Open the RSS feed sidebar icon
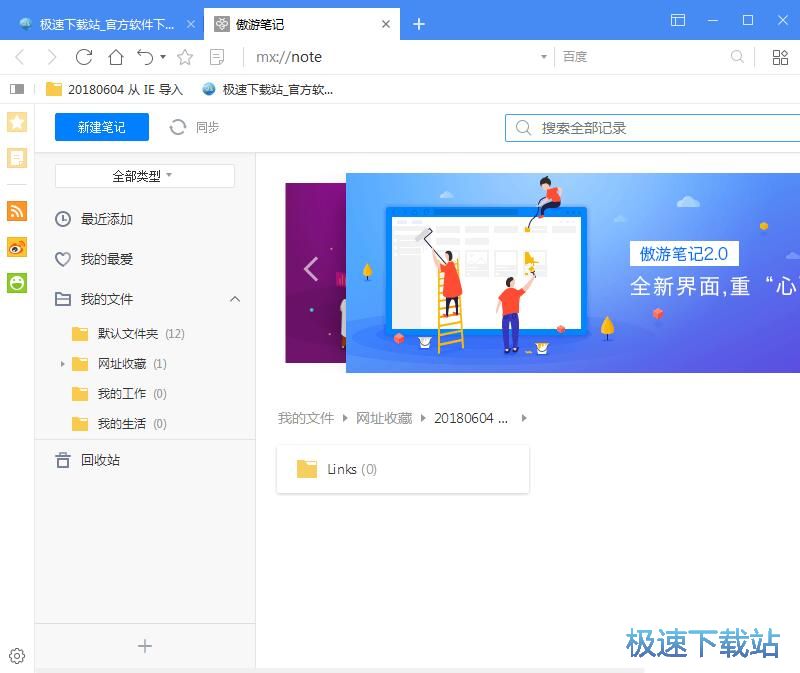Viewport: 800px width, 673px height. pos(17,211)
